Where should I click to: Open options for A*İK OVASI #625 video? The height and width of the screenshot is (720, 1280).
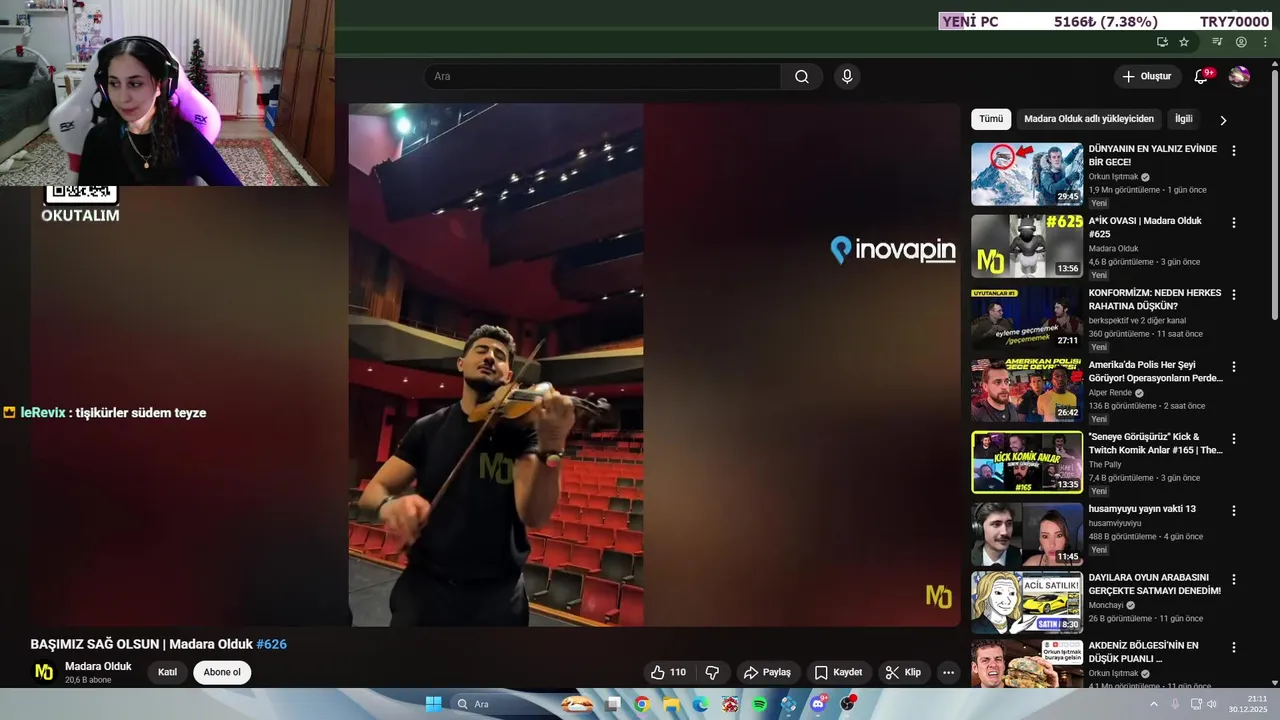pos(1233,222)
